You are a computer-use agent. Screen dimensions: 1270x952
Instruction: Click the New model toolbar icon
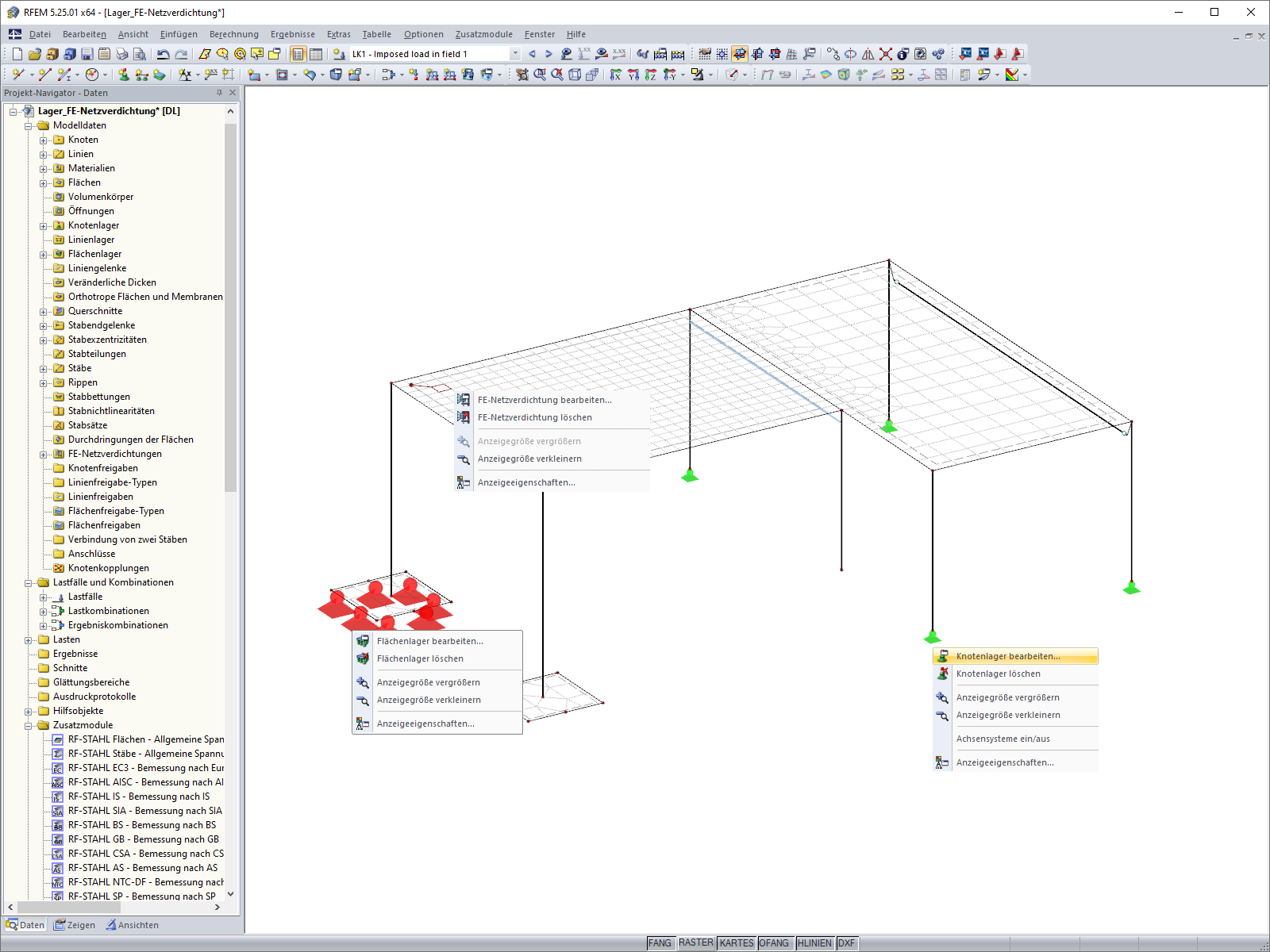17,54
